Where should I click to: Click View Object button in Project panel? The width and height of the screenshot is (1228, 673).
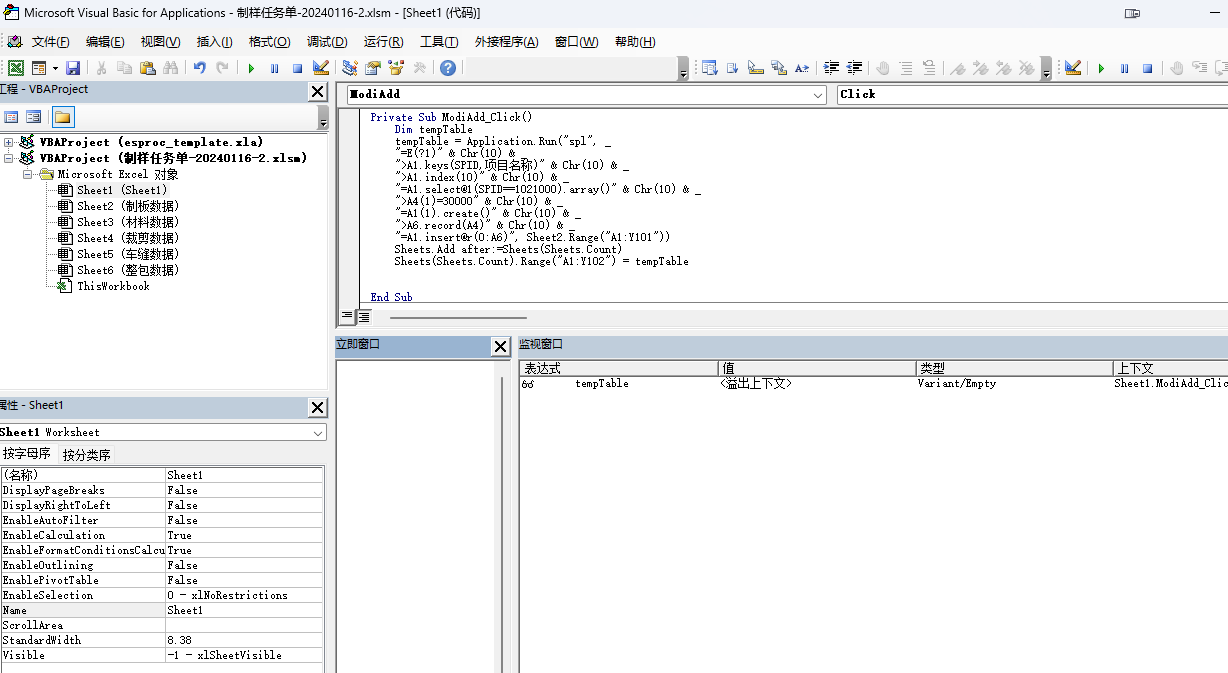tap(35, 117)
